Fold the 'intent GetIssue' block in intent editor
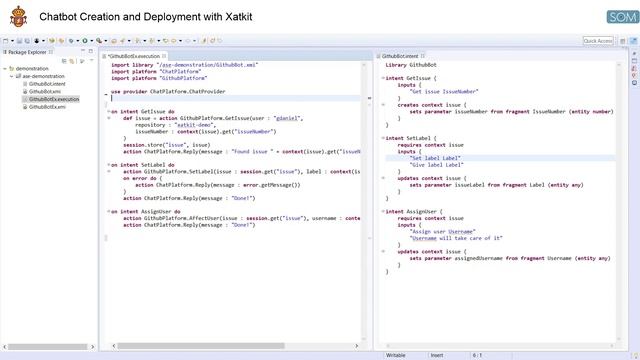 point(383,78)
